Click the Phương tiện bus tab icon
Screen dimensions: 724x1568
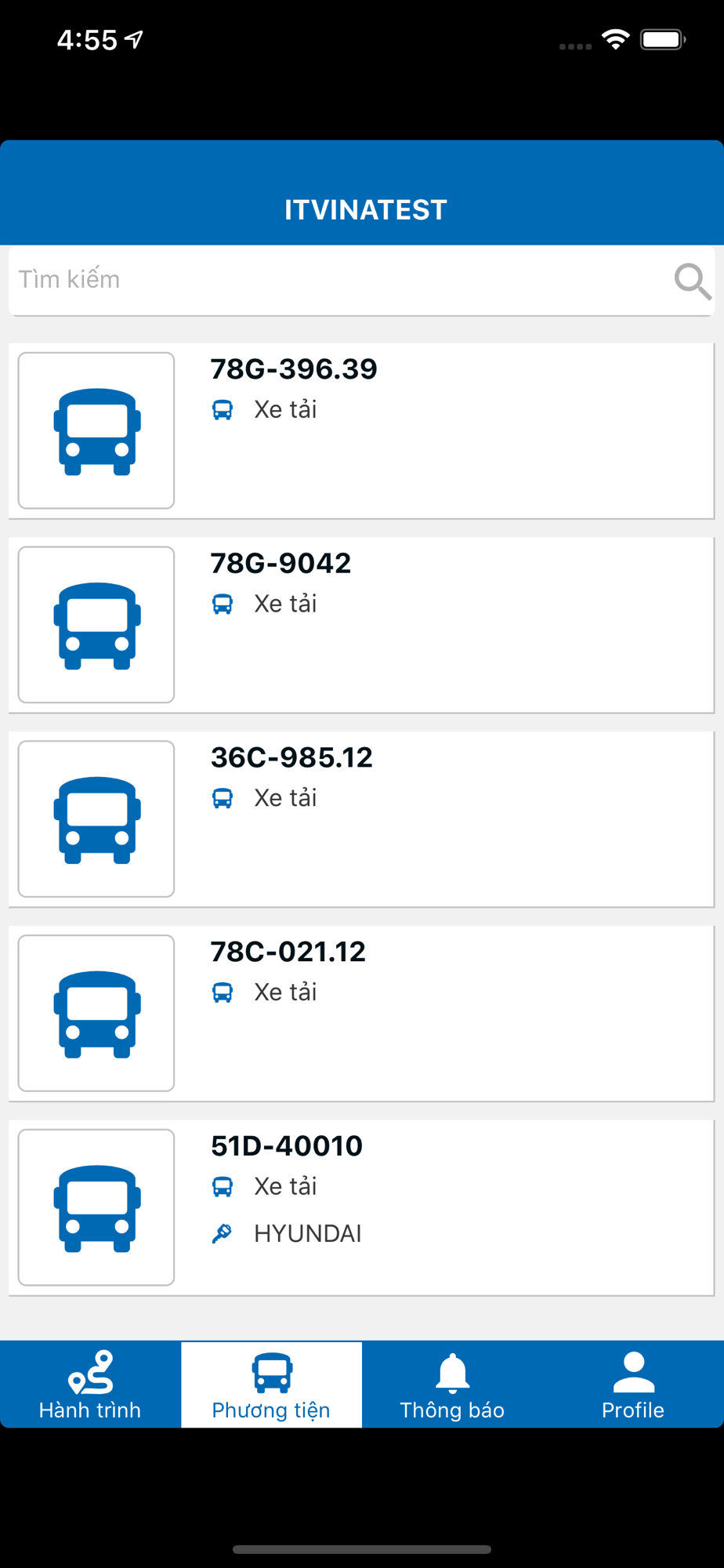[x=272, y=1373]
